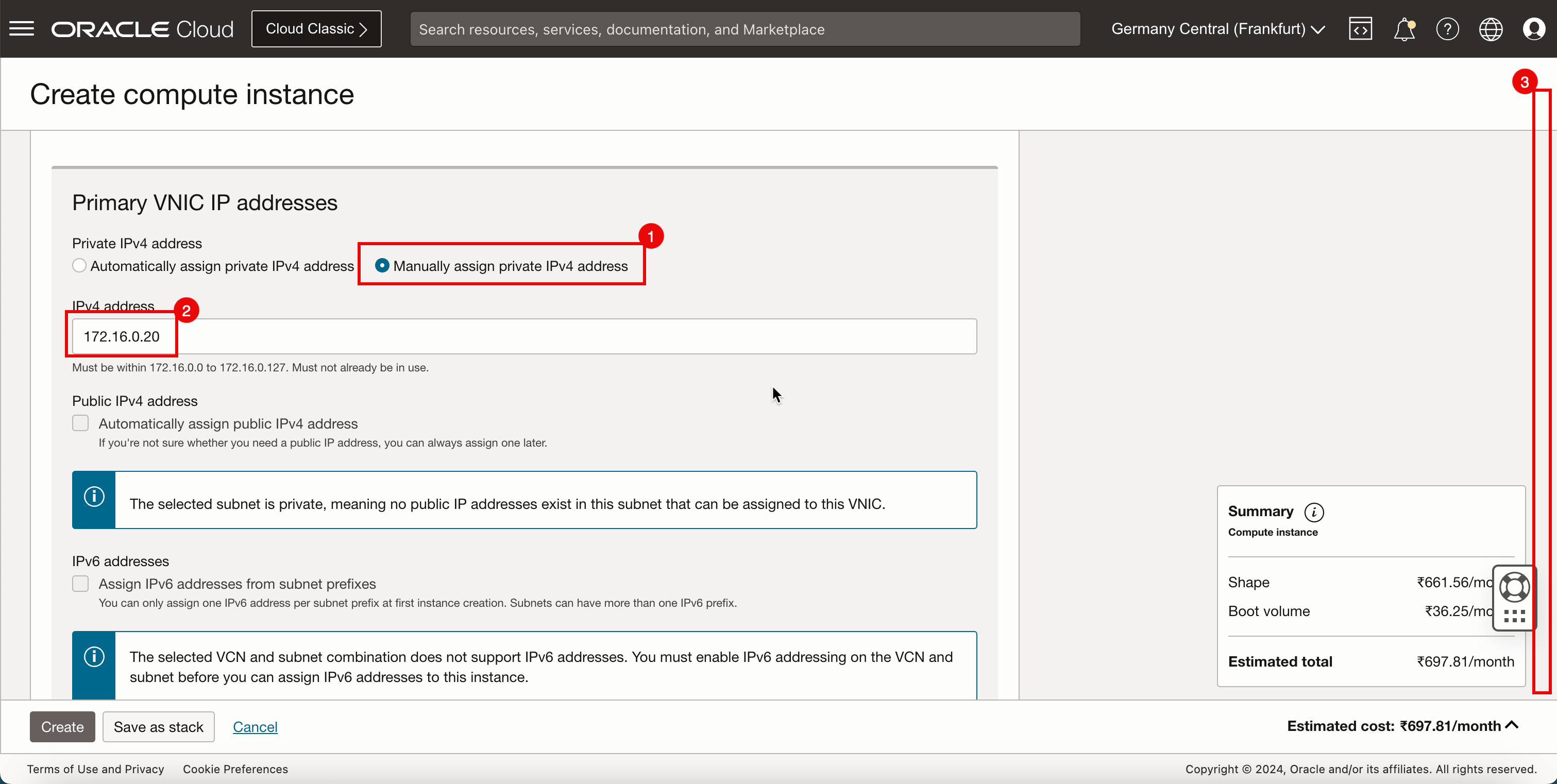Select Automatically assign private IPv4 address
1557x784 pixels.
(79, 265)
